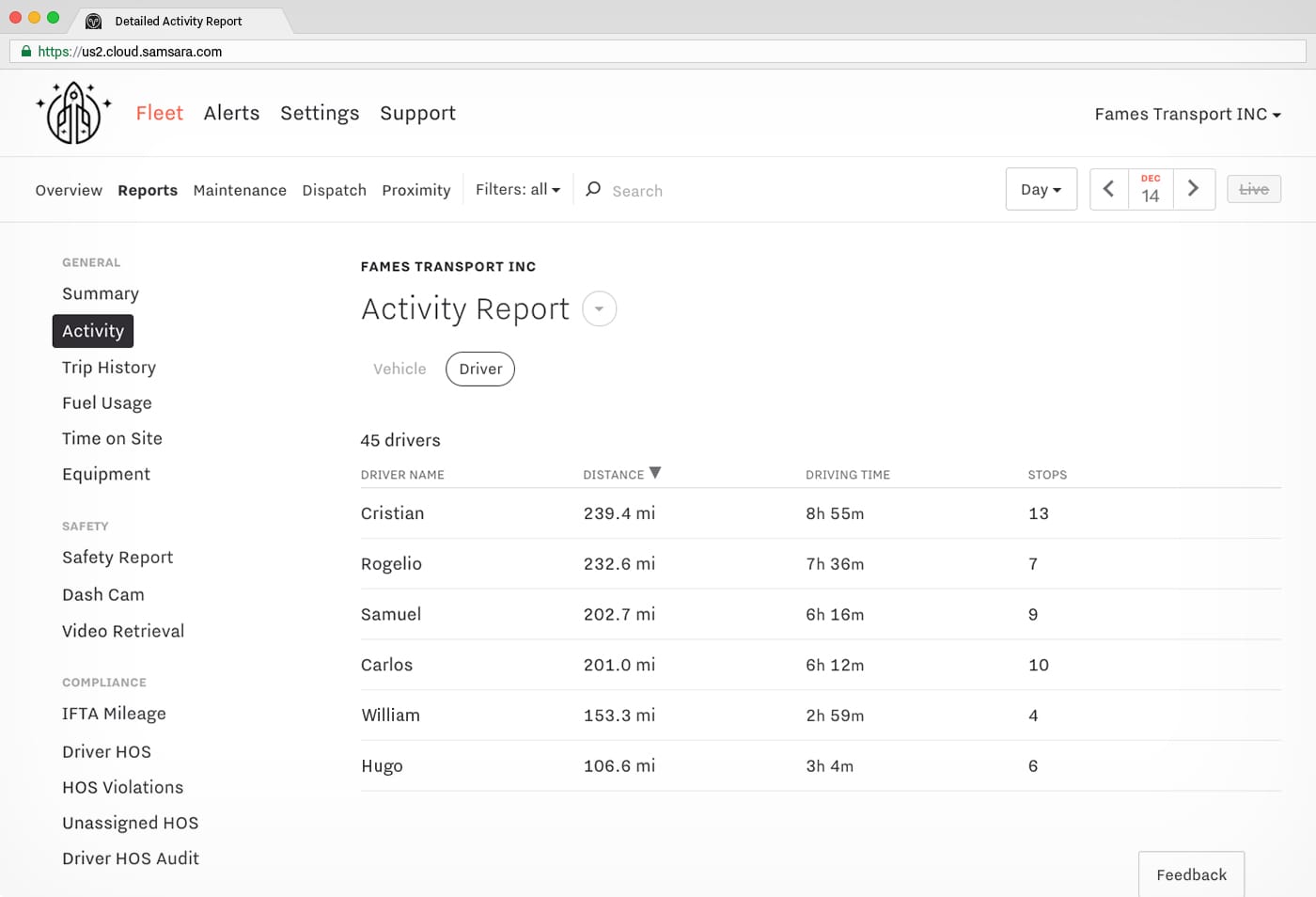Click the 3h 4m driving time value
This screenshot has height=897, width=1316.
pos(830,766)
